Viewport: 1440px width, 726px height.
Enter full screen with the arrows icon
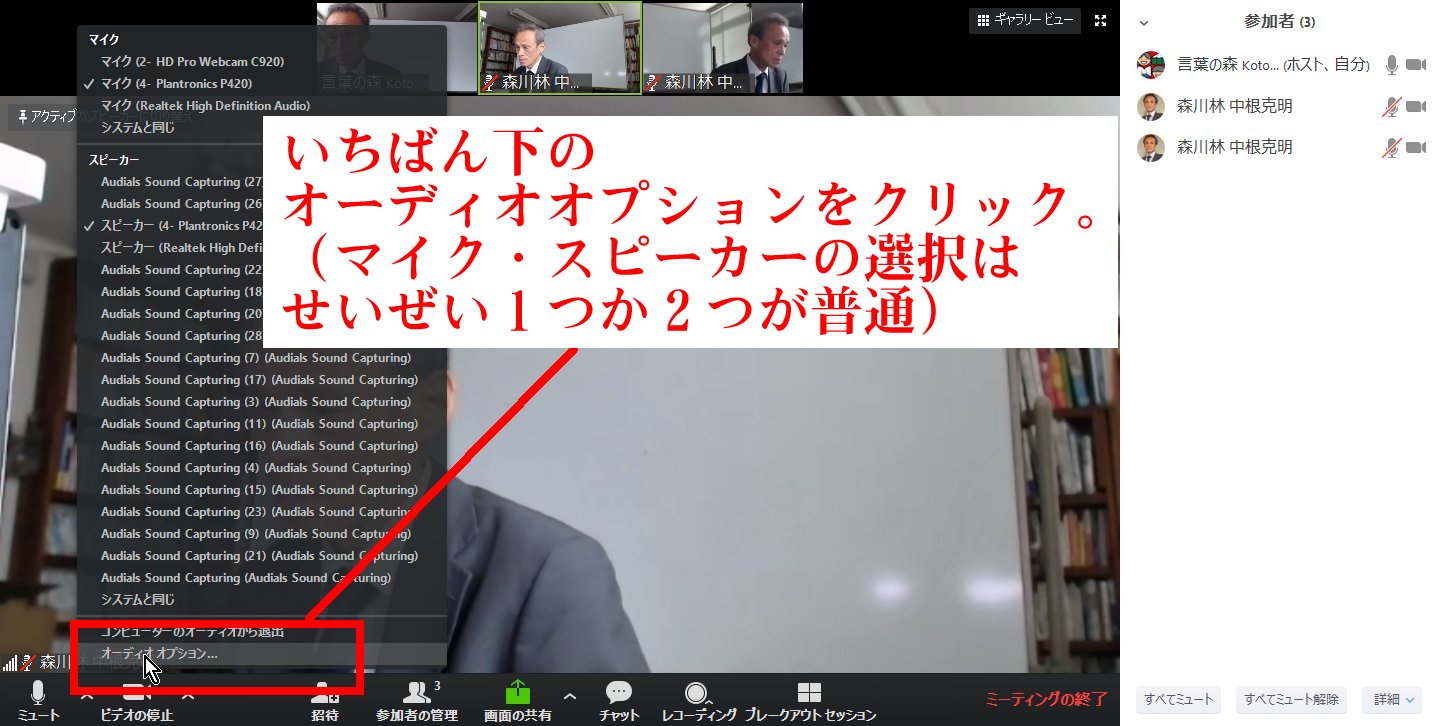click(x=1100, y=20)
